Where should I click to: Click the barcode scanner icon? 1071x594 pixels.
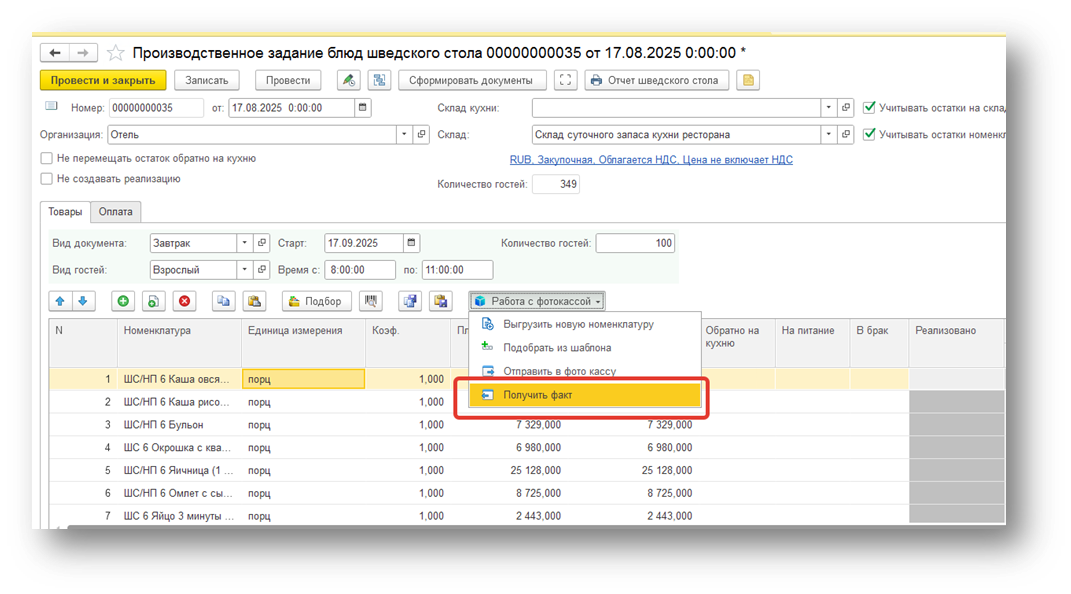coord(372,301)
